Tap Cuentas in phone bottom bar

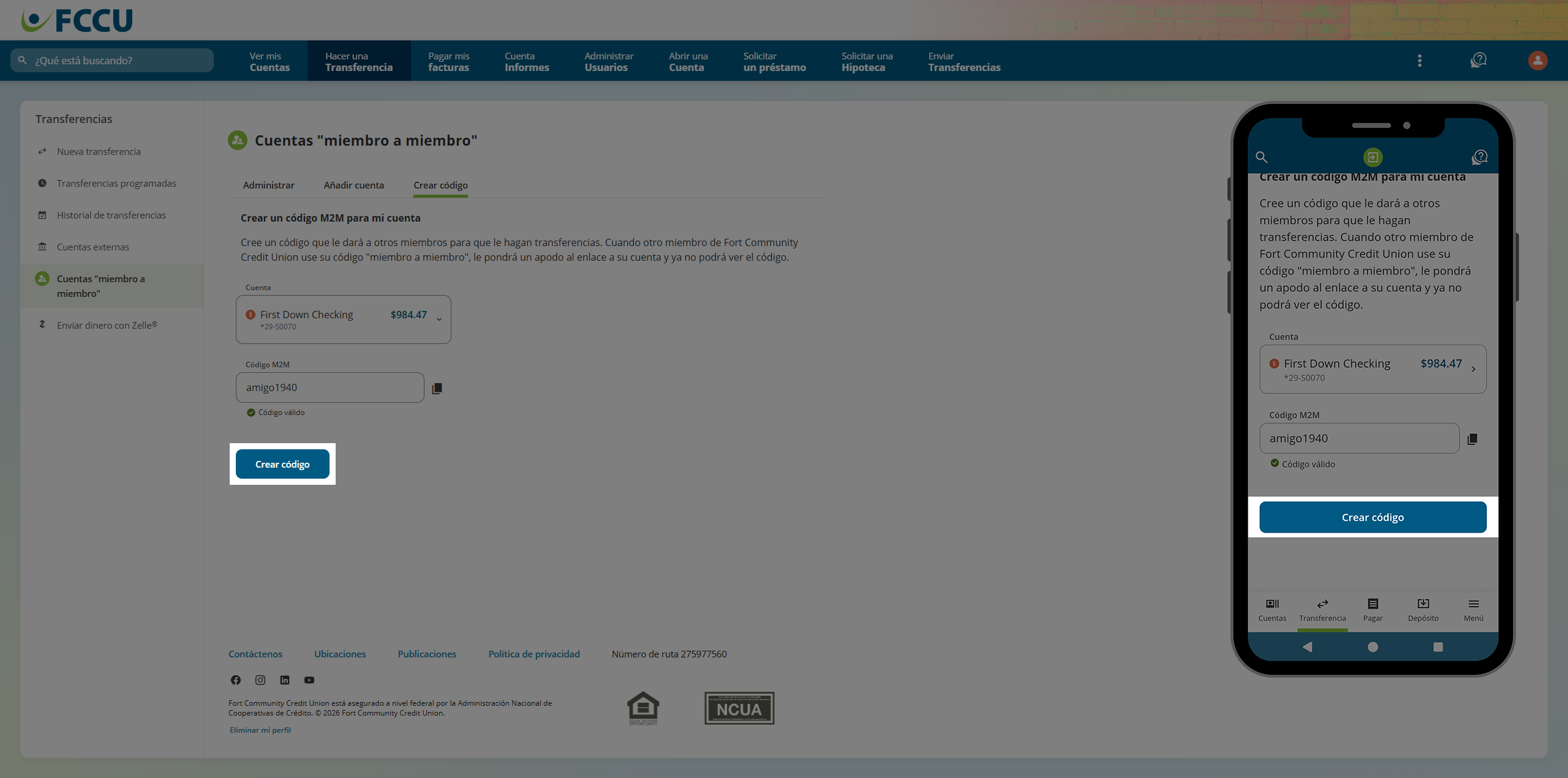pyautogui.click(x=1272, y=610)
